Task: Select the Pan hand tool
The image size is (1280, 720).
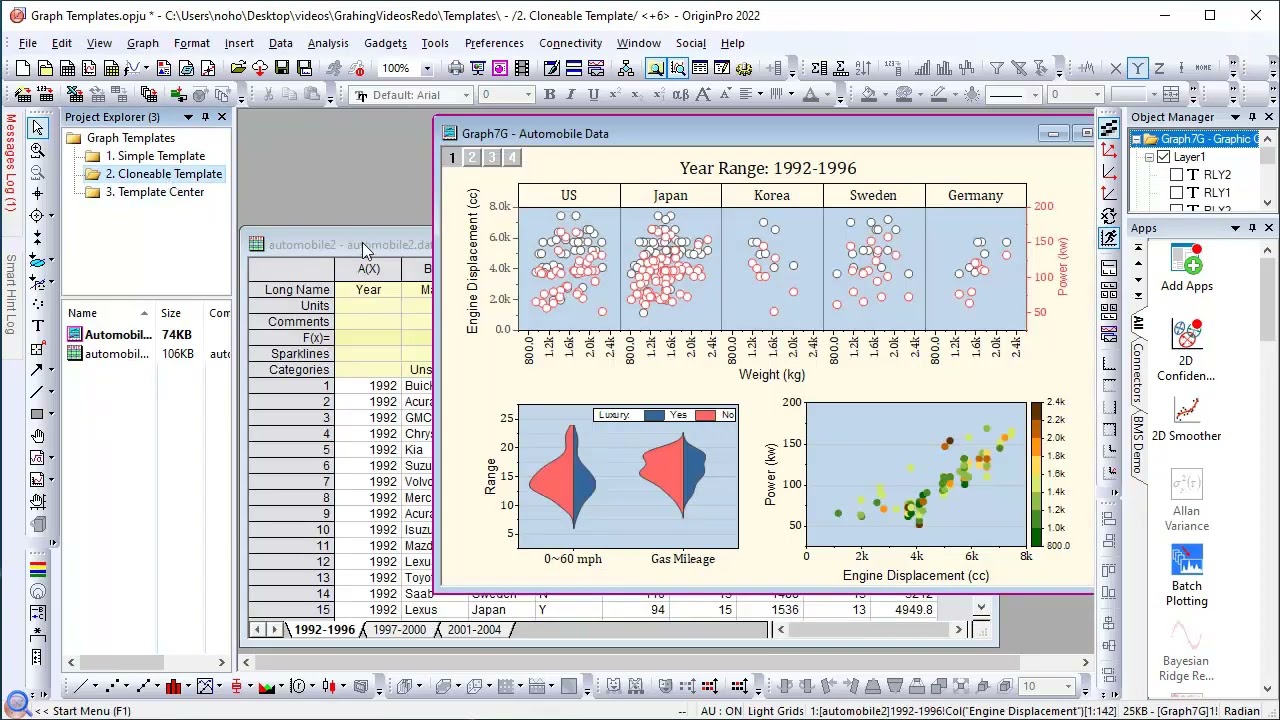Action: pos(38,436)
